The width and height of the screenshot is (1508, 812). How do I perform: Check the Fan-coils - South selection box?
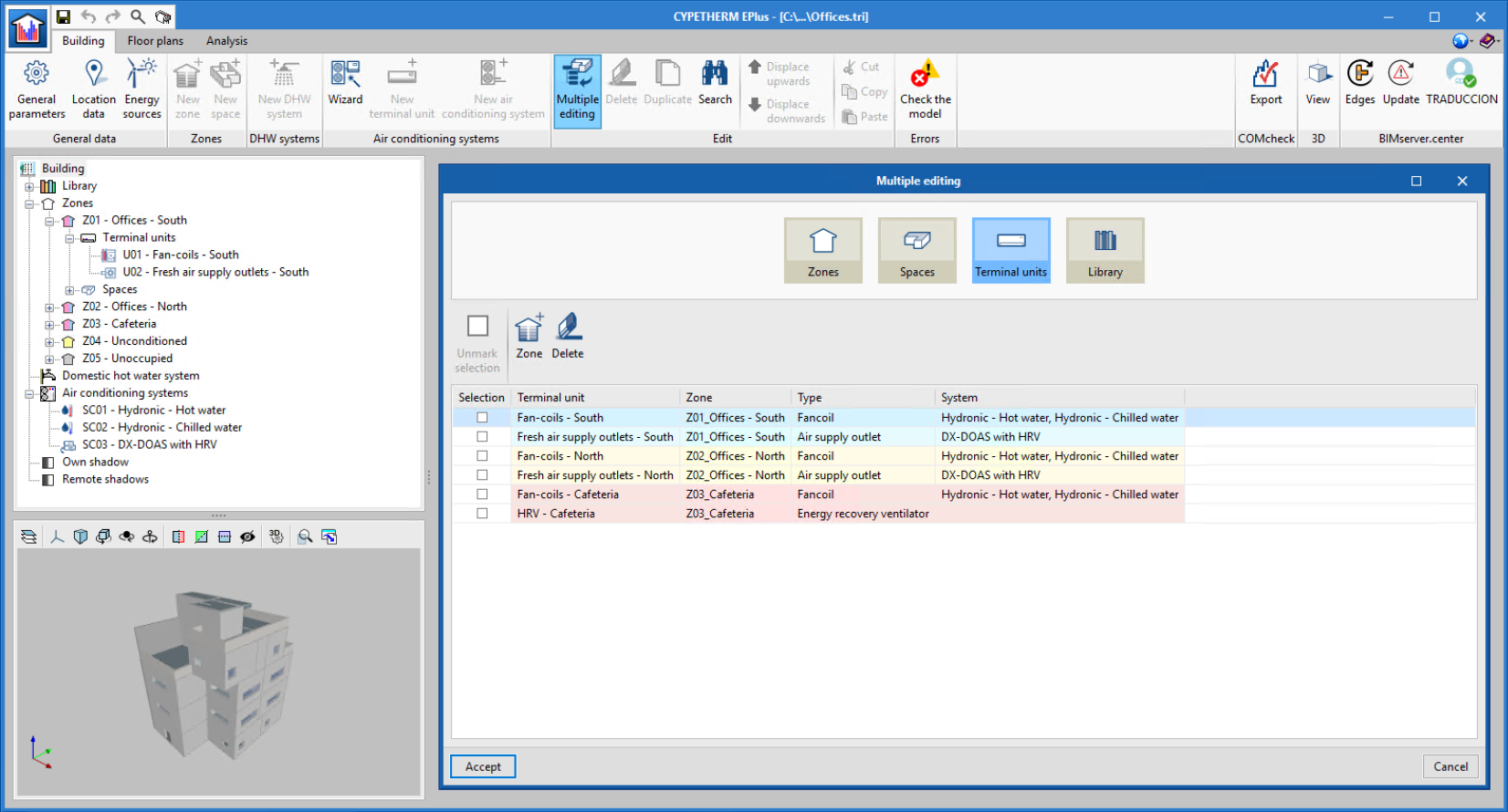pos(482,418)
